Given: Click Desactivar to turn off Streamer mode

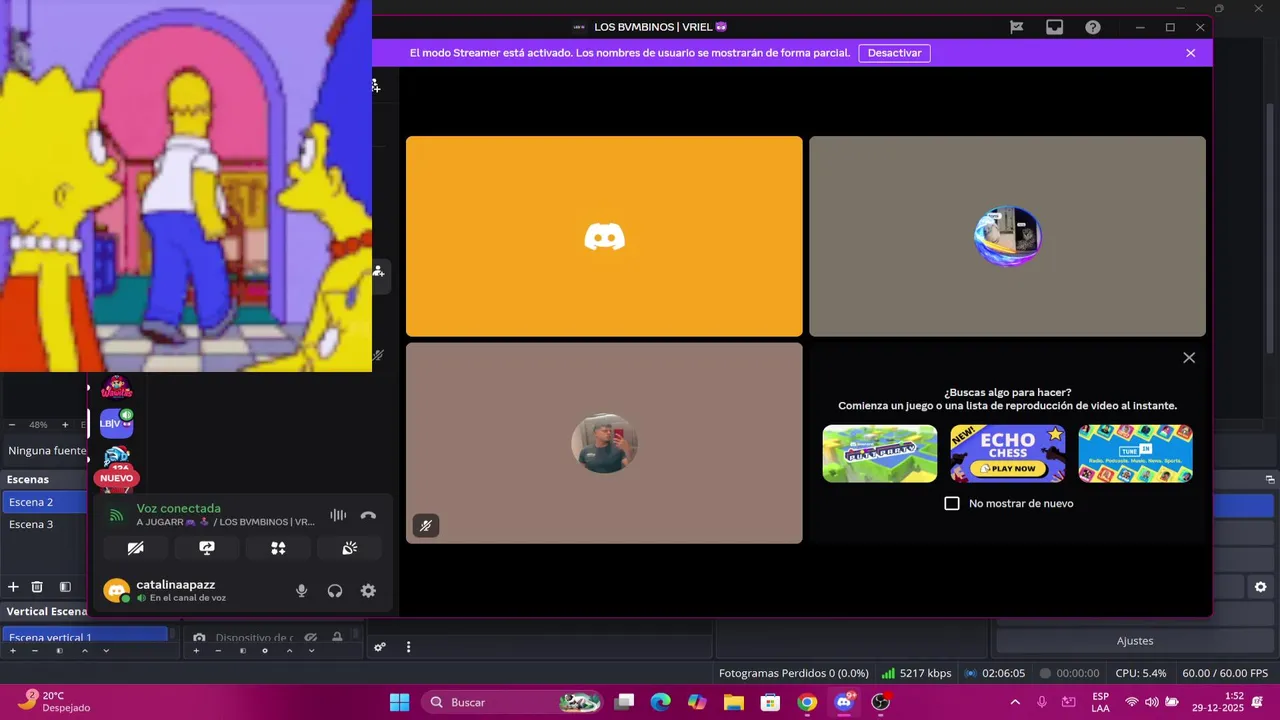Looking at the screenshot, I should pos(894,53).
